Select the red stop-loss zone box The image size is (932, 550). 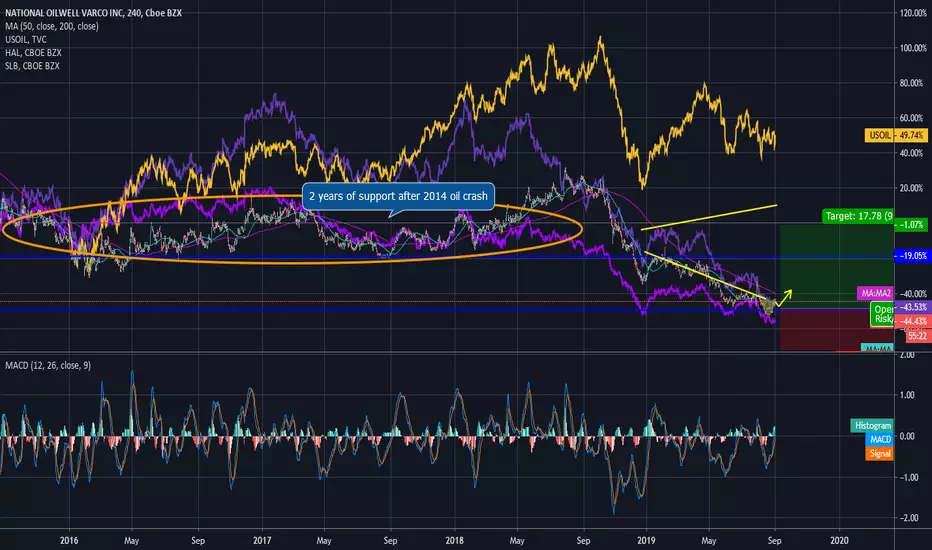point(836,329)
